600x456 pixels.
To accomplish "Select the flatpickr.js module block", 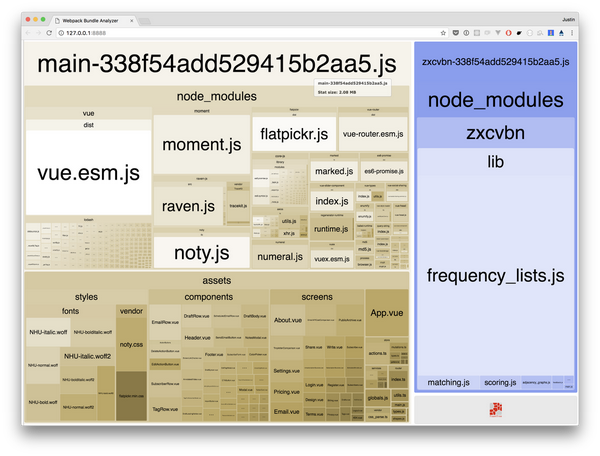I will pyautogui.click(x=294, y=134).
